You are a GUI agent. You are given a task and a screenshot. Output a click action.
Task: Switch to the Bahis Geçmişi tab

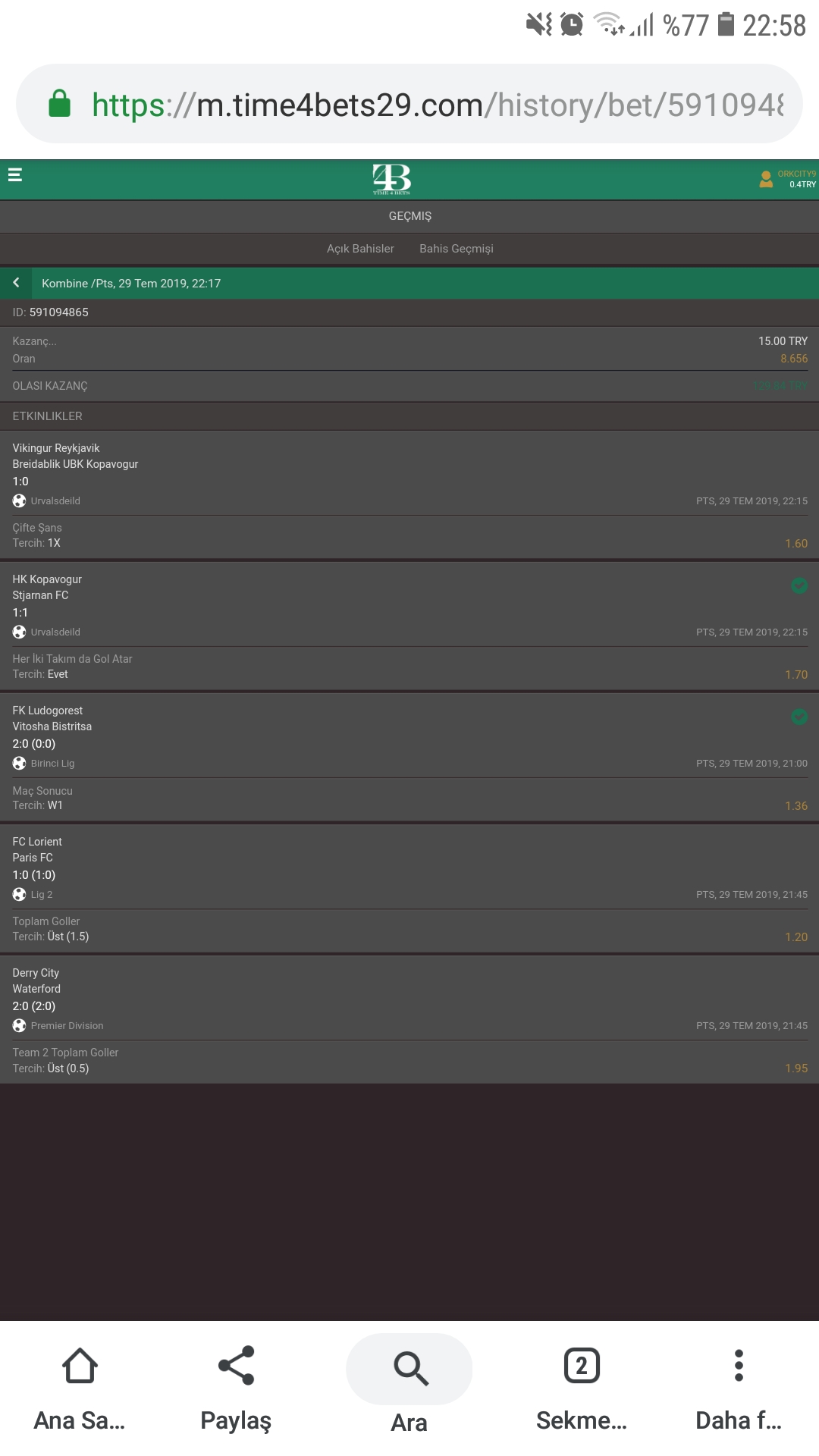tap(457, 249)
